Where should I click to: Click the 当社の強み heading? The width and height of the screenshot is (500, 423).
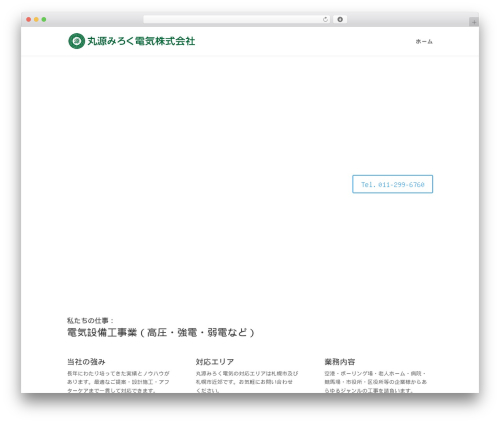tap(86, 362)
